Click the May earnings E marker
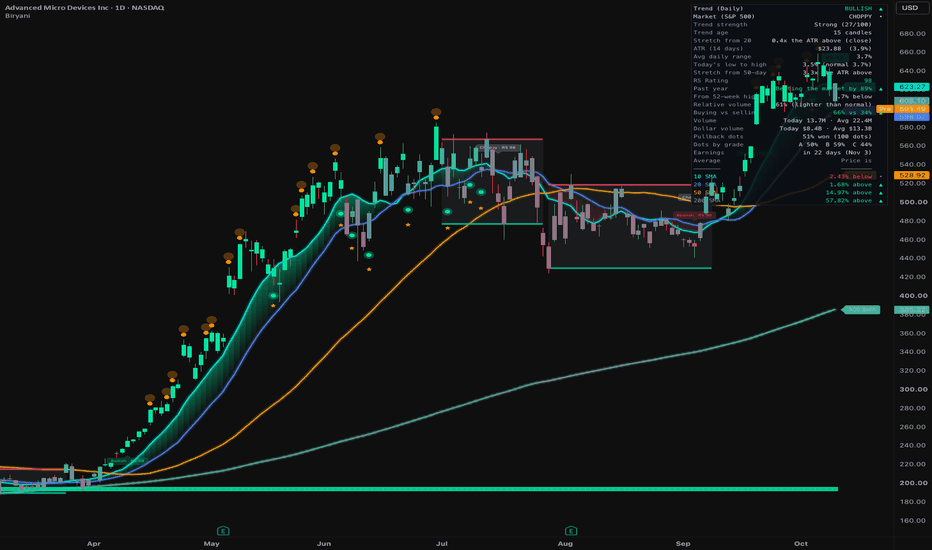This screenshot has width=932, height=550. 223,530
